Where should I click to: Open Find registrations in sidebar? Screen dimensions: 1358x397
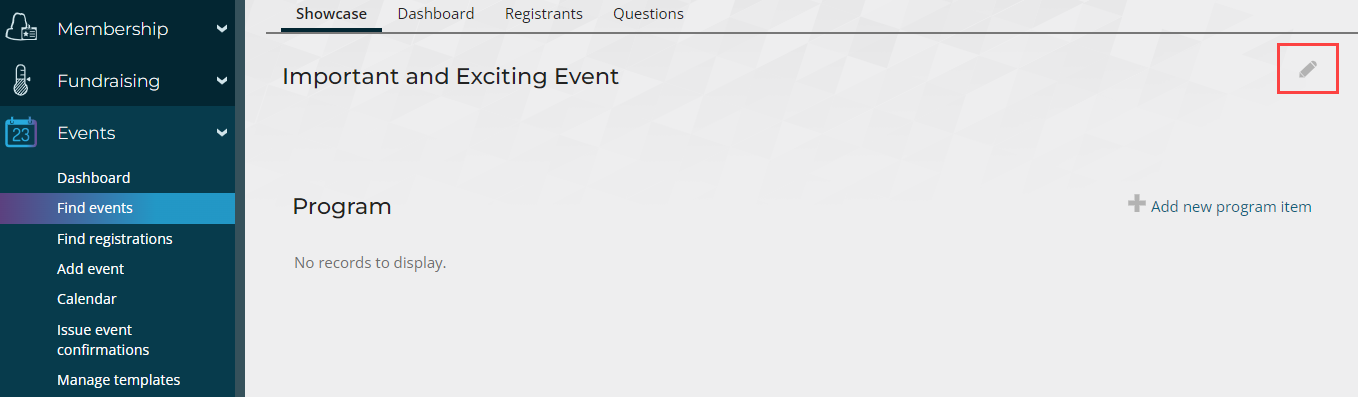(115, 239)
